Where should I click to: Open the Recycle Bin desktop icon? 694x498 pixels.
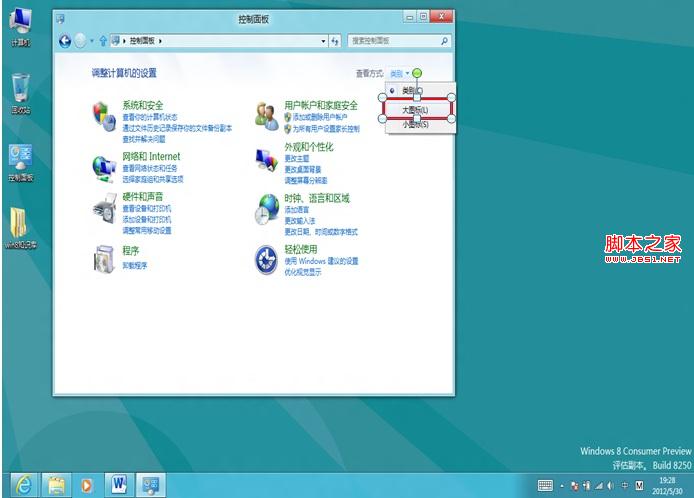pyautogui.click(x=20, y=94)
